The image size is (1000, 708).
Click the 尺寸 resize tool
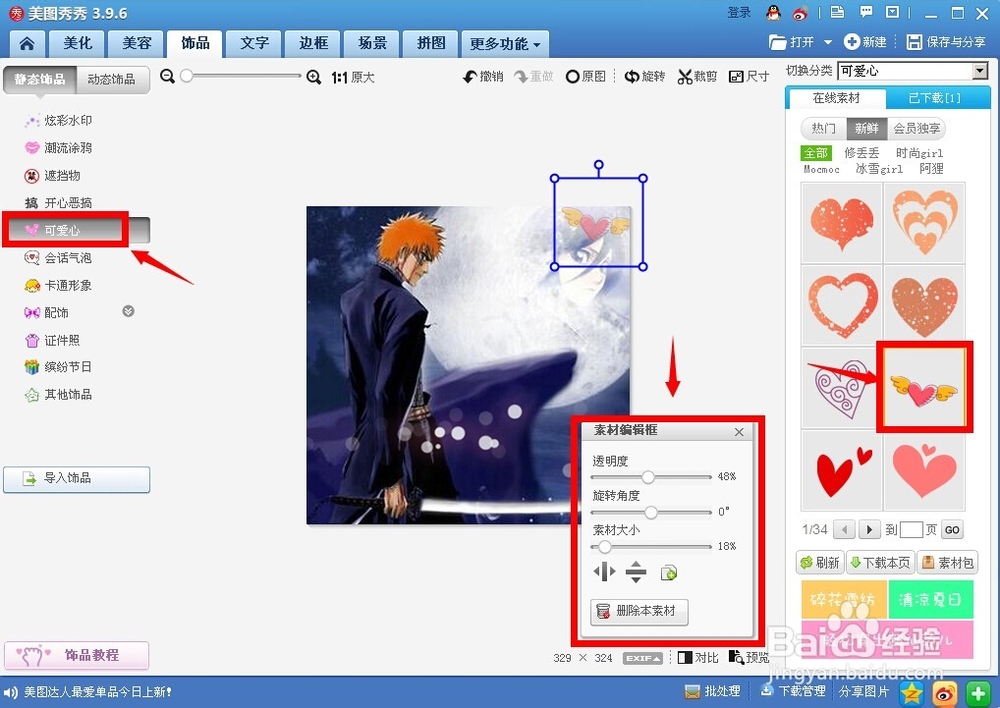(749, 77)
